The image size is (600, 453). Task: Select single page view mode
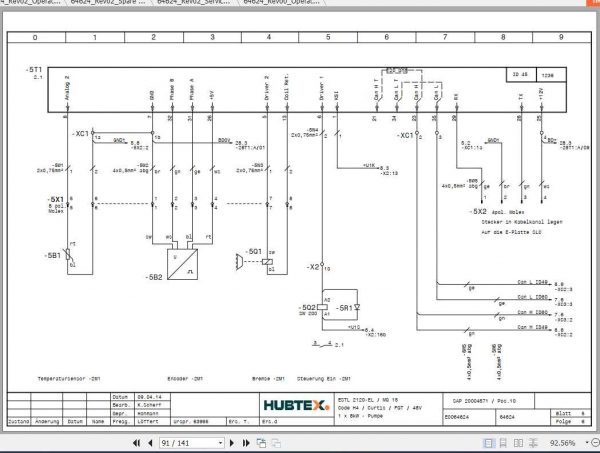(488, 443)
